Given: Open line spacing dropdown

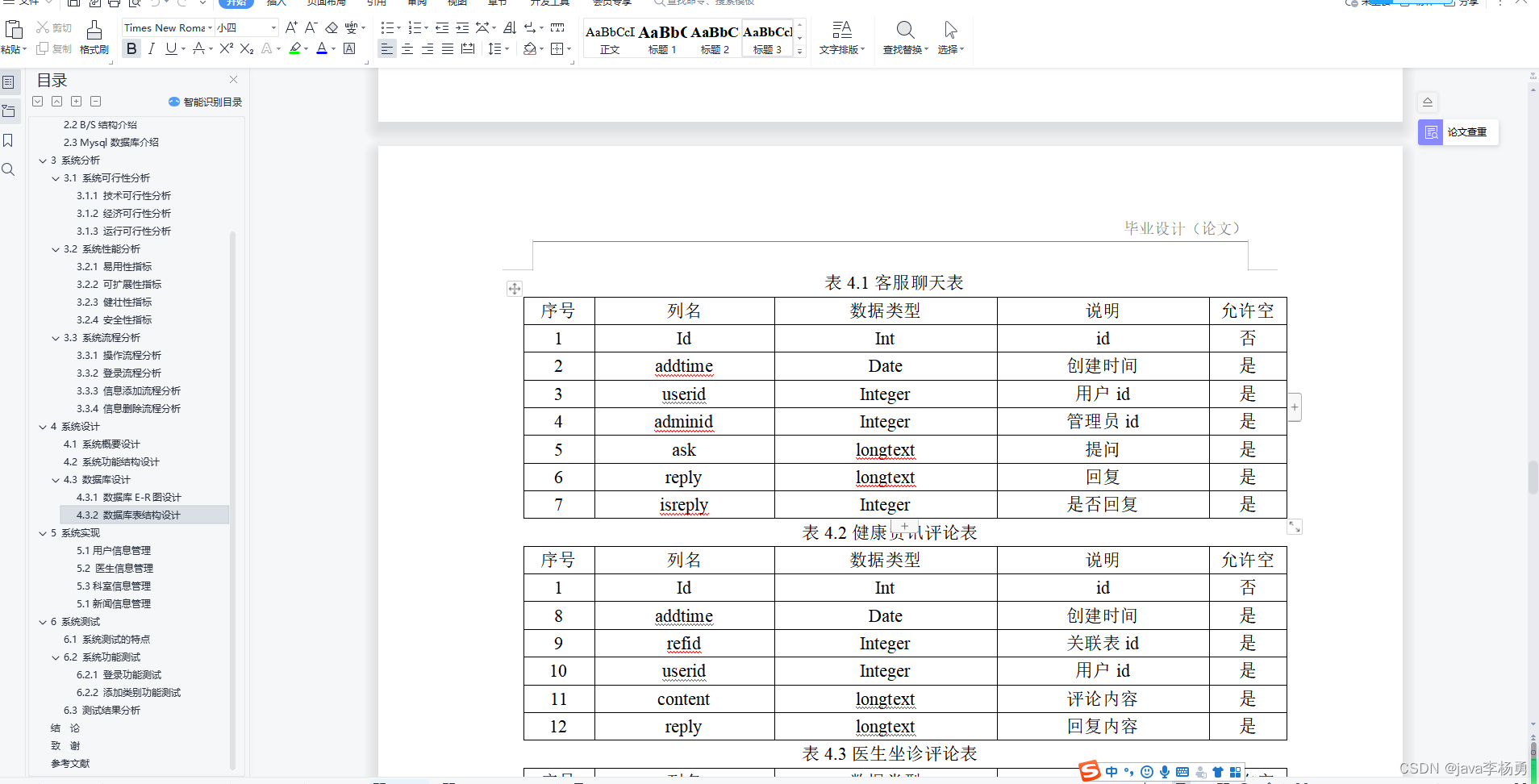Looking at the screenshot, I should [507, 49].
